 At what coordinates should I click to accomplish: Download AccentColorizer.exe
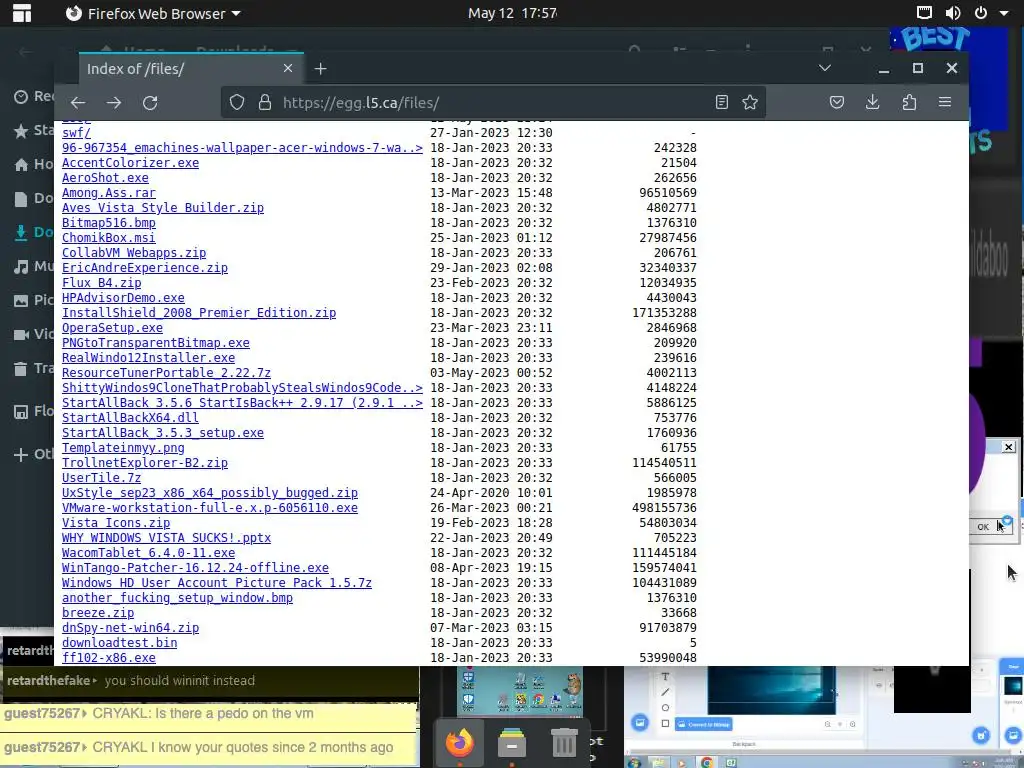(x=131, y=163)
